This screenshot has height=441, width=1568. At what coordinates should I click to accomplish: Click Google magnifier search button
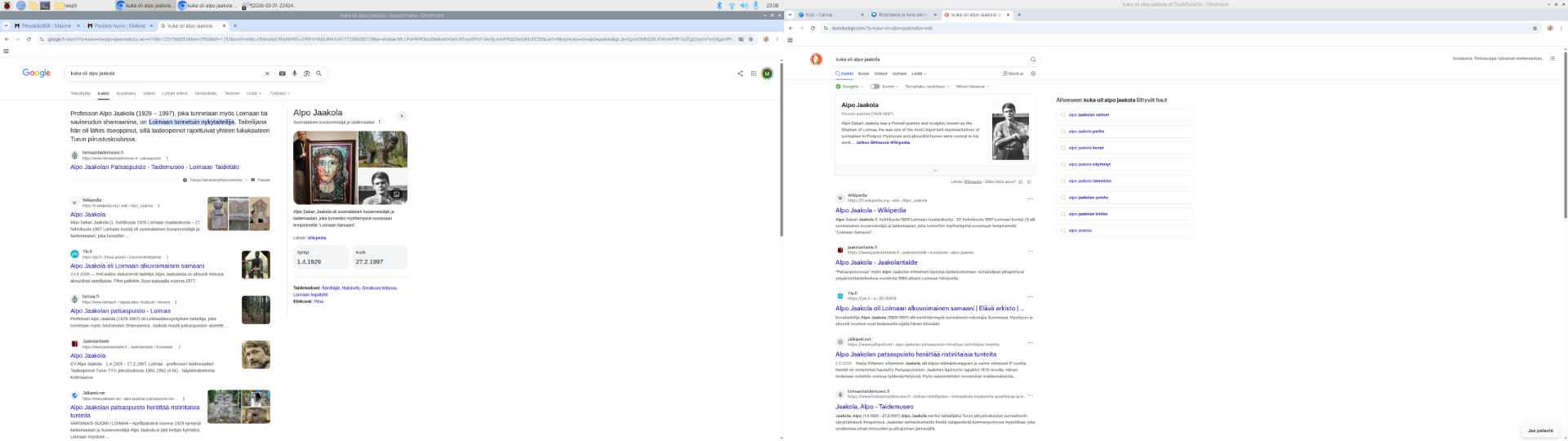pyautogui.click(x=318, y=73)
